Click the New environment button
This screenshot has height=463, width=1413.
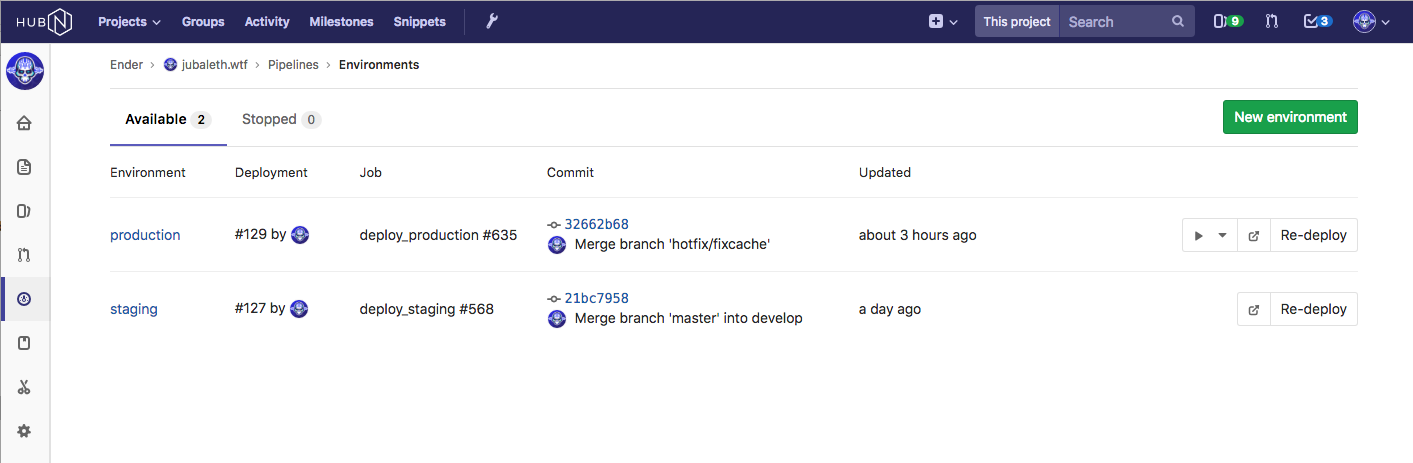(x=1290, y=117)
